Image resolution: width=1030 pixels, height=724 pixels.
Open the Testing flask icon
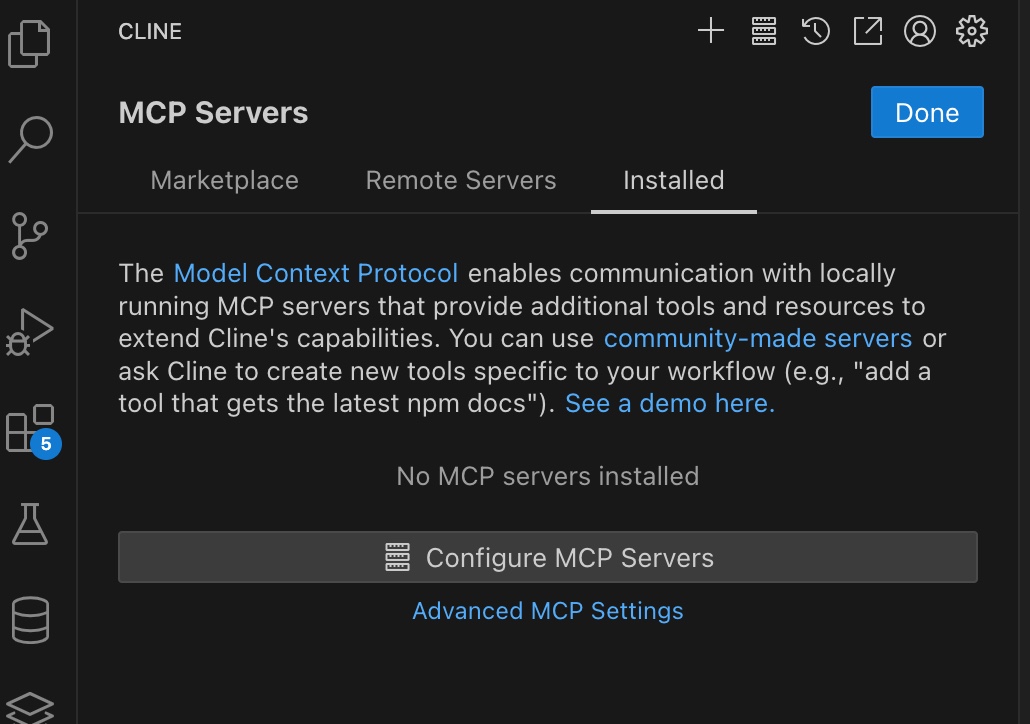[30, 524]
